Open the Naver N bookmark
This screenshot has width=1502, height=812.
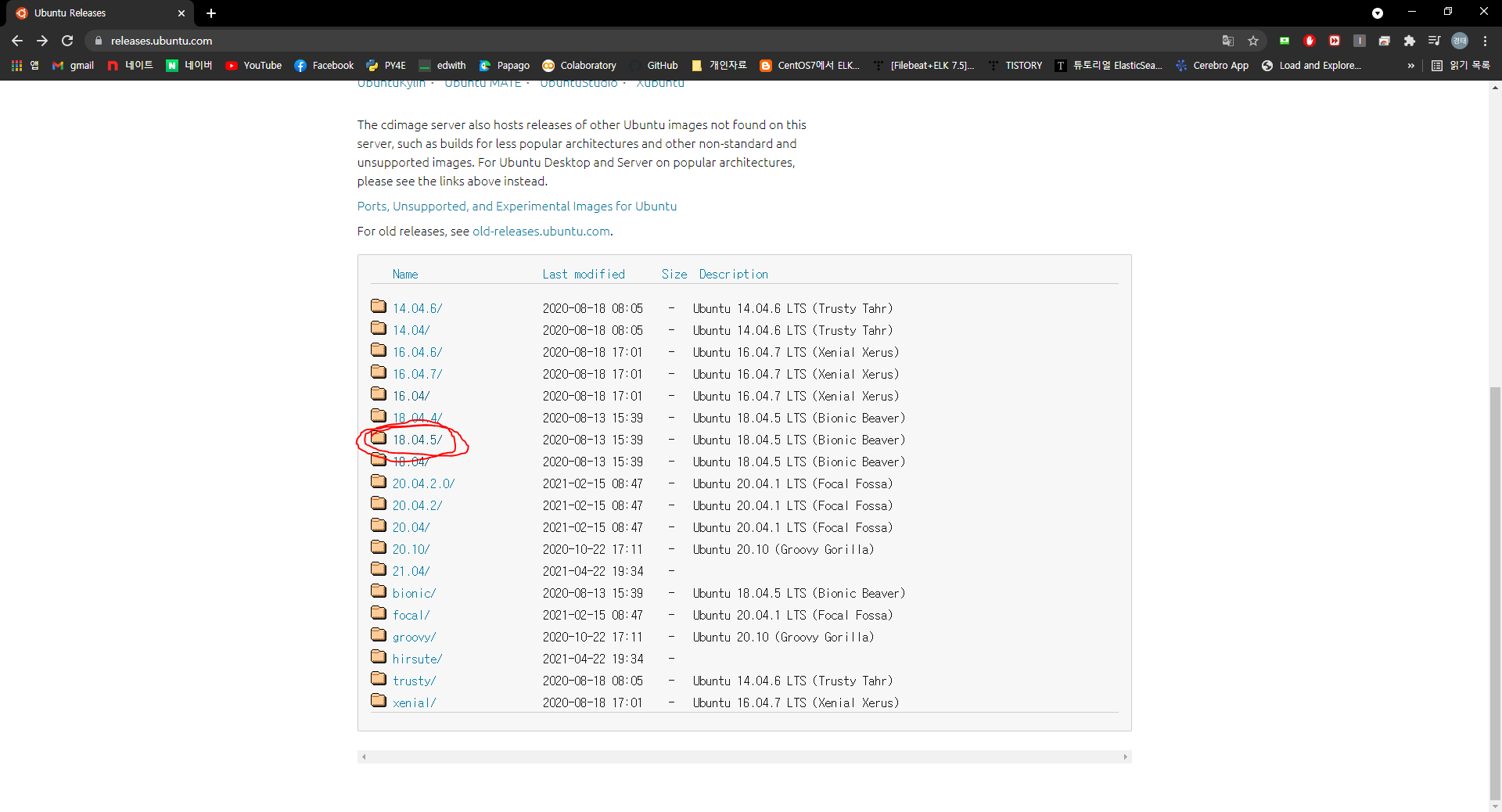[189, 66]
